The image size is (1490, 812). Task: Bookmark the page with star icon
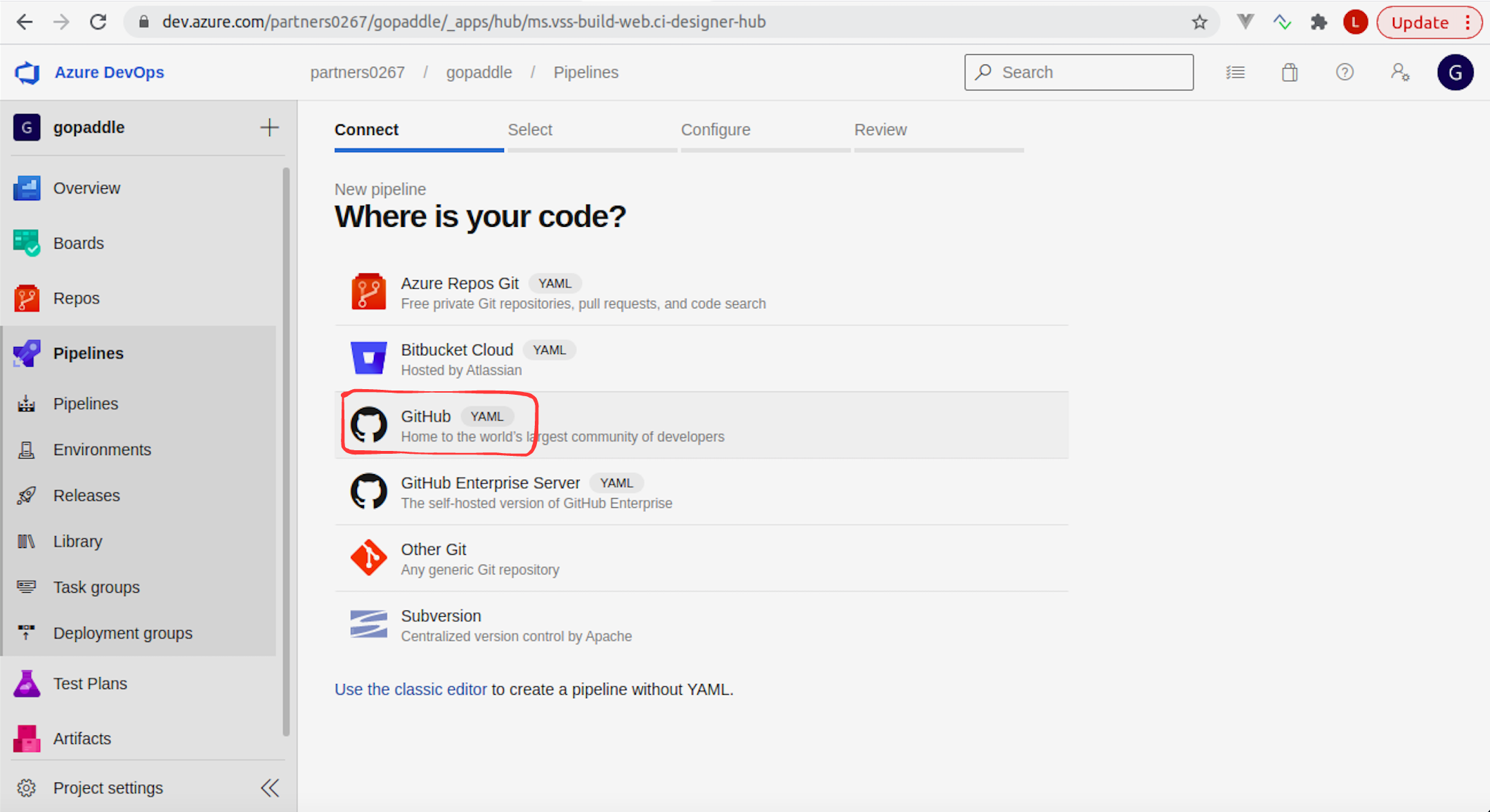1200,22
